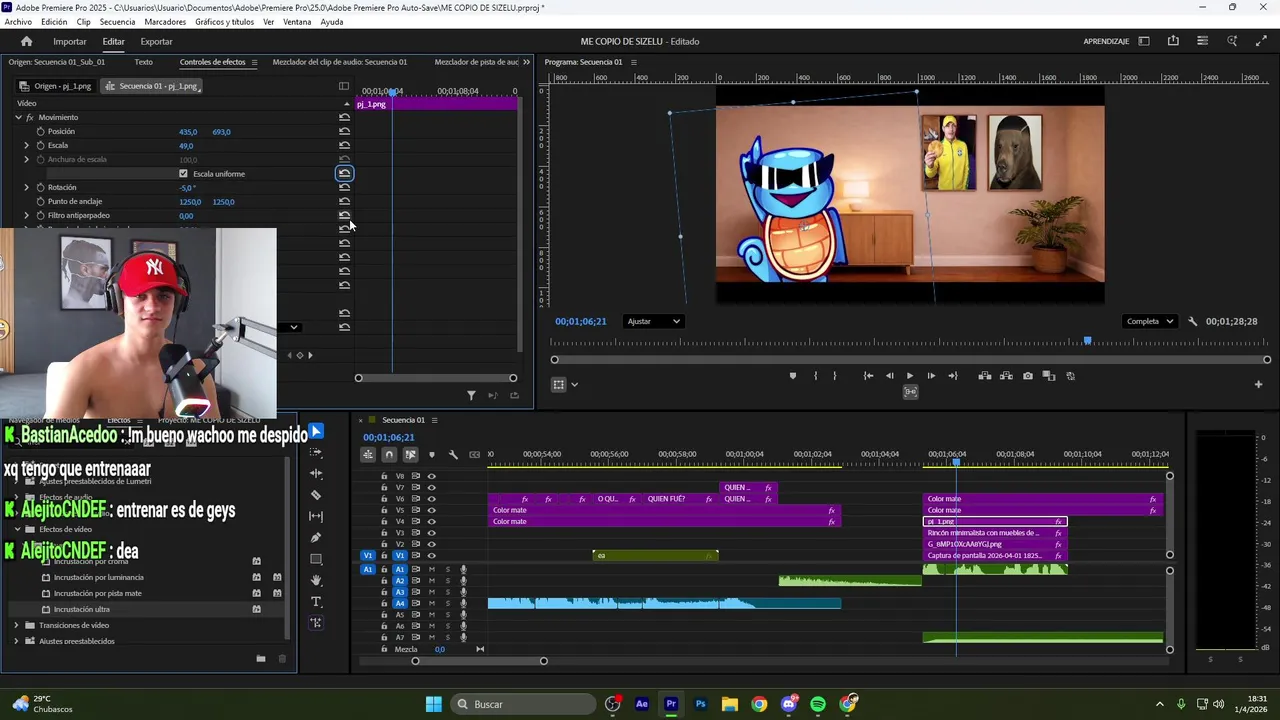Show hidden source panel tabs
This screenshot has width=1280, height=720.
pos(526,62)
